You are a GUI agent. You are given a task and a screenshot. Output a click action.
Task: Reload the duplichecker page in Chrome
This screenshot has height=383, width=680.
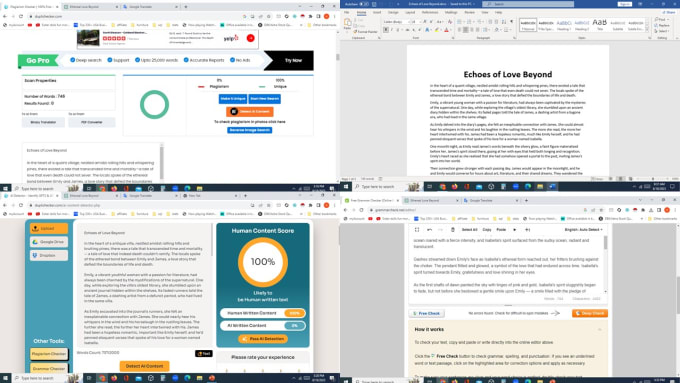click(x=21, y=16)
